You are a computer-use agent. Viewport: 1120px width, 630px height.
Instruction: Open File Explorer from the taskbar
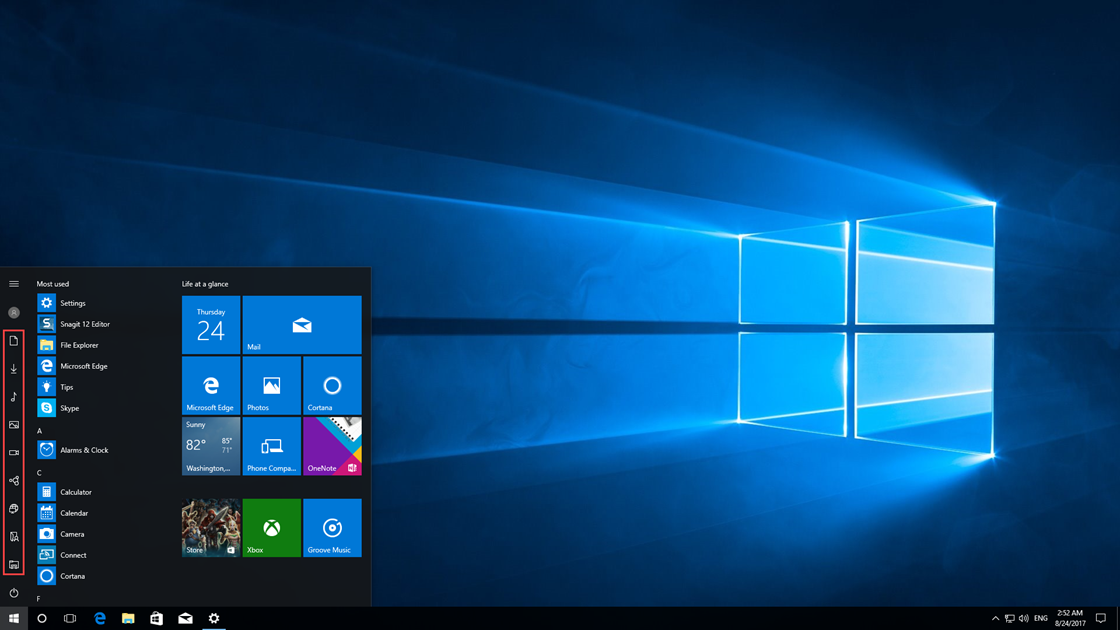pyautogui.click(x=128, y=618)
